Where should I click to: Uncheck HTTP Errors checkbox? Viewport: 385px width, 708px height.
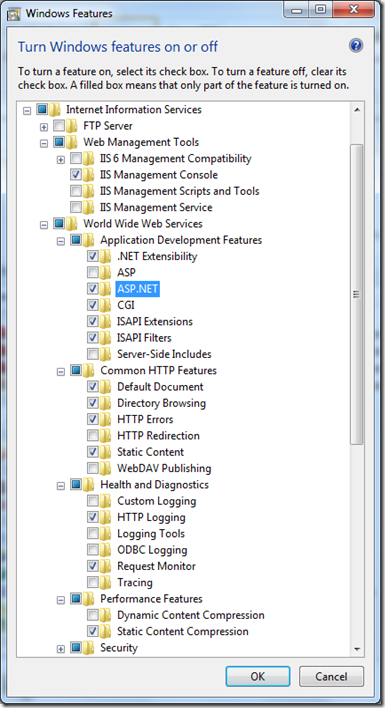point(93,419)
